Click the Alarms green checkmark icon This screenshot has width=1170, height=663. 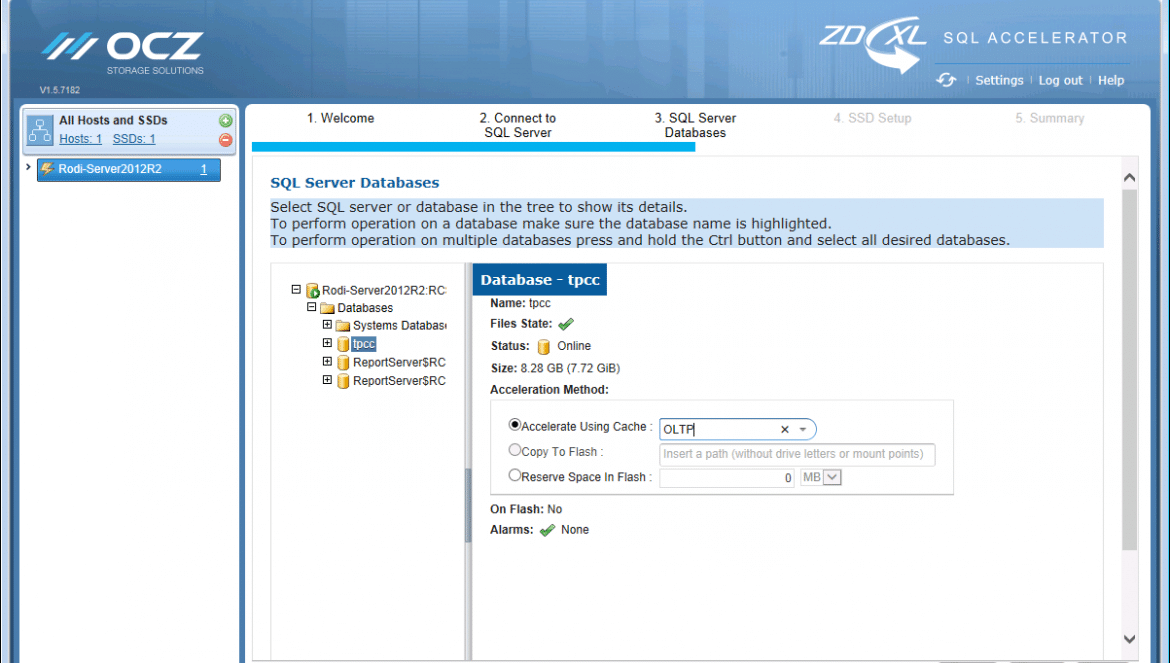(x=547, y=530)
